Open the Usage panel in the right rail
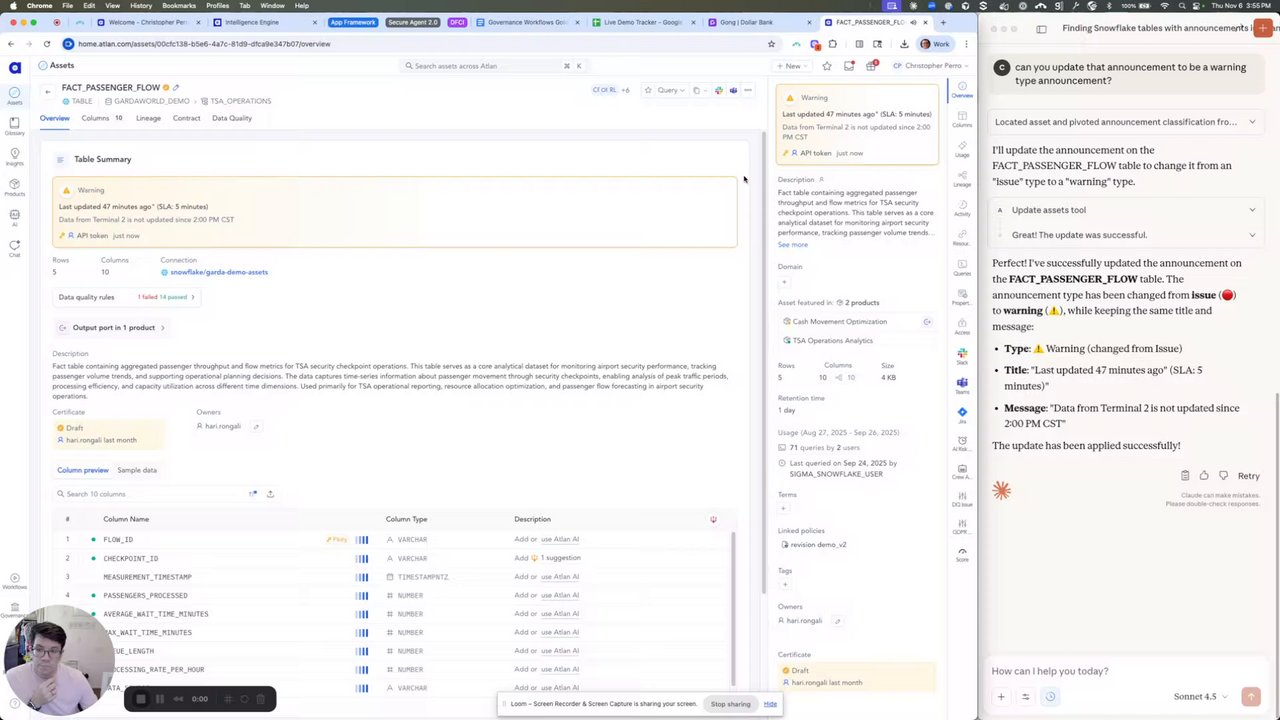 [962, 149]
